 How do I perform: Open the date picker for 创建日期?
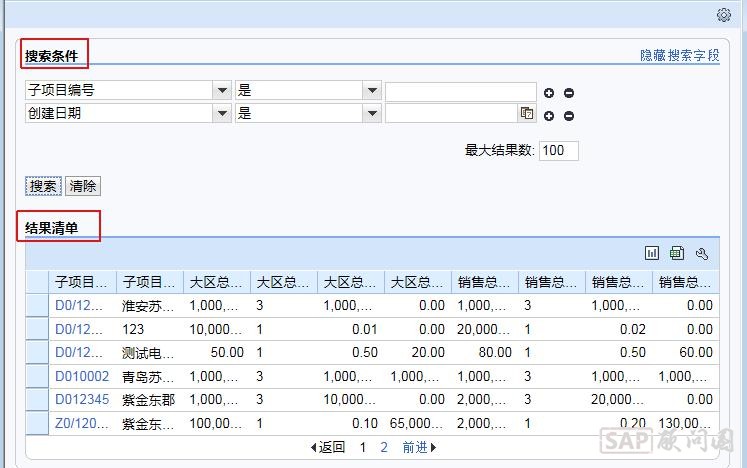(x=527, y=114)
